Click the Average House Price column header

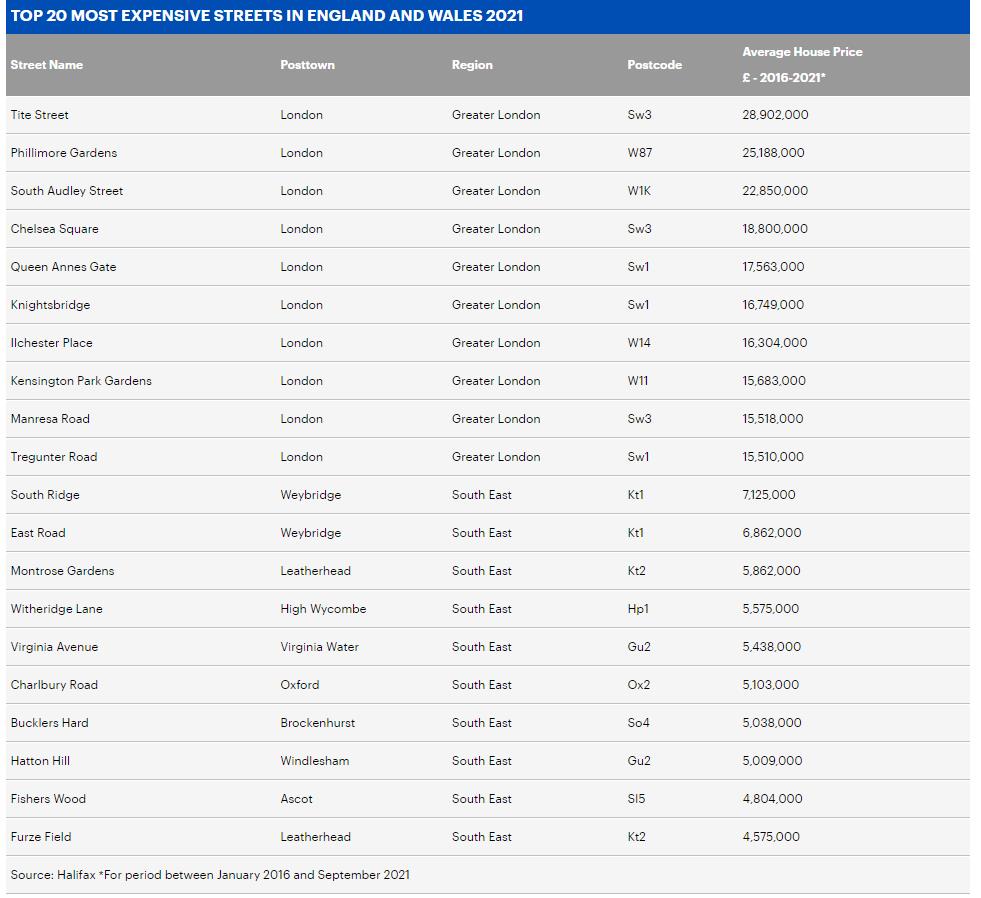point(801,52)
